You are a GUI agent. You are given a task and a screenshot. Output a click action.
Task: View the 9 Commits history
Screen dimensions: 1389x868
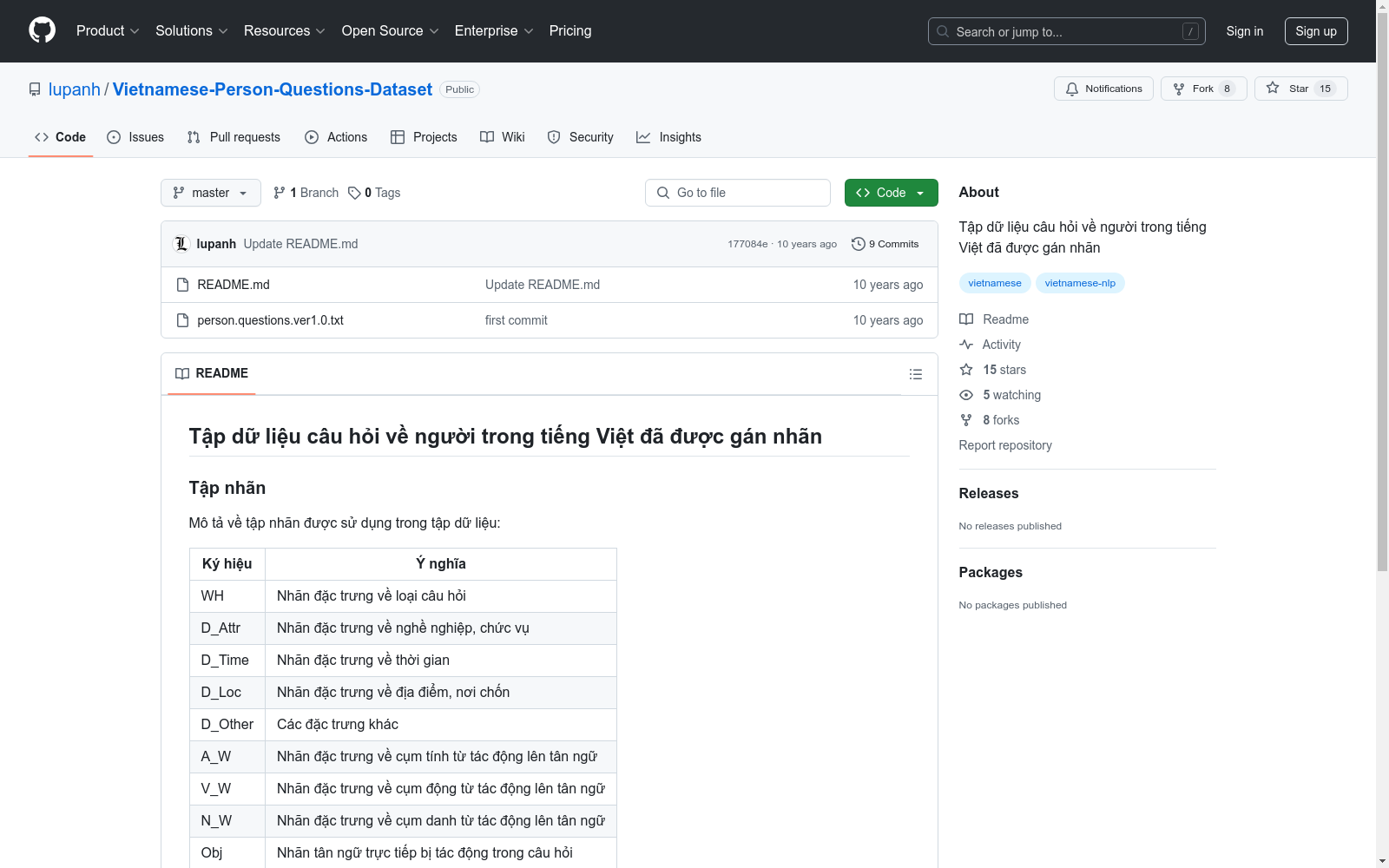(x=885, y=244)
